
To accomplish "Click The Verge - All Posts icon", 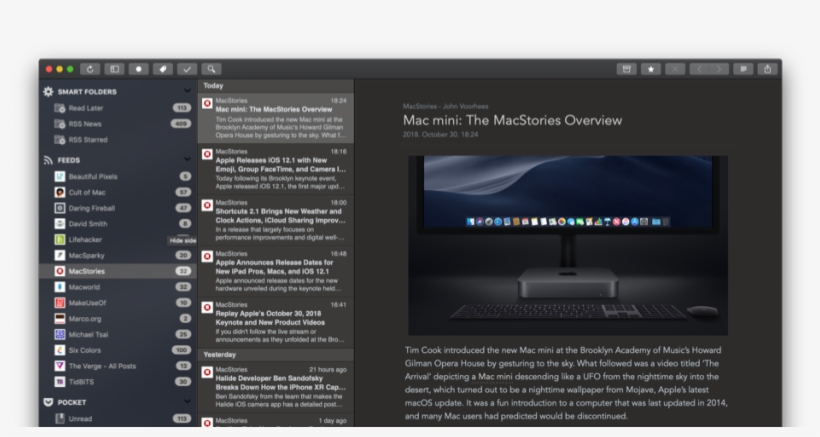I will pos(60,366).
